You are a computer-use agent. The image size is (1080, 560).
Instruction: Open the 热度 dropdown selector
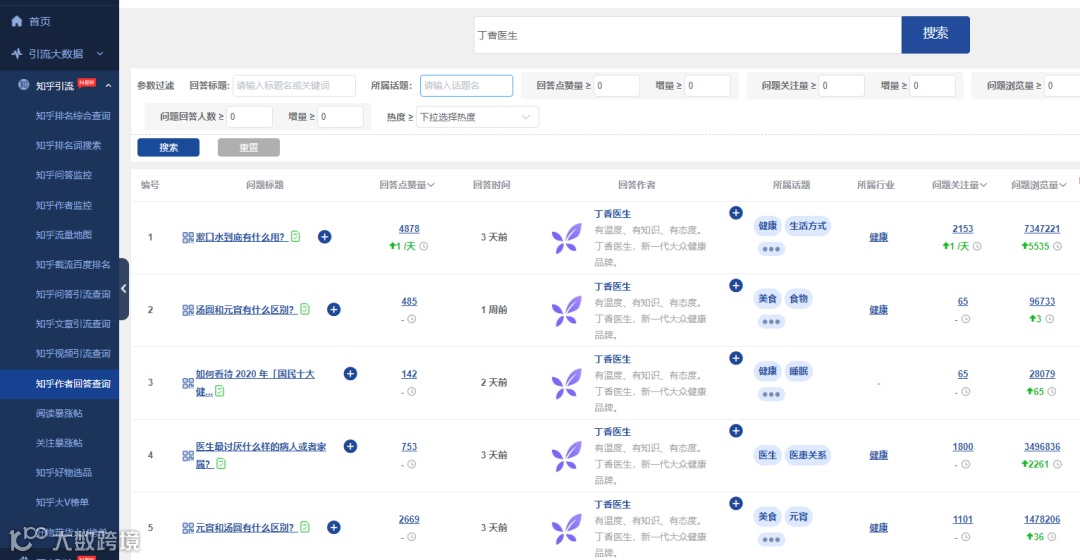477,117
